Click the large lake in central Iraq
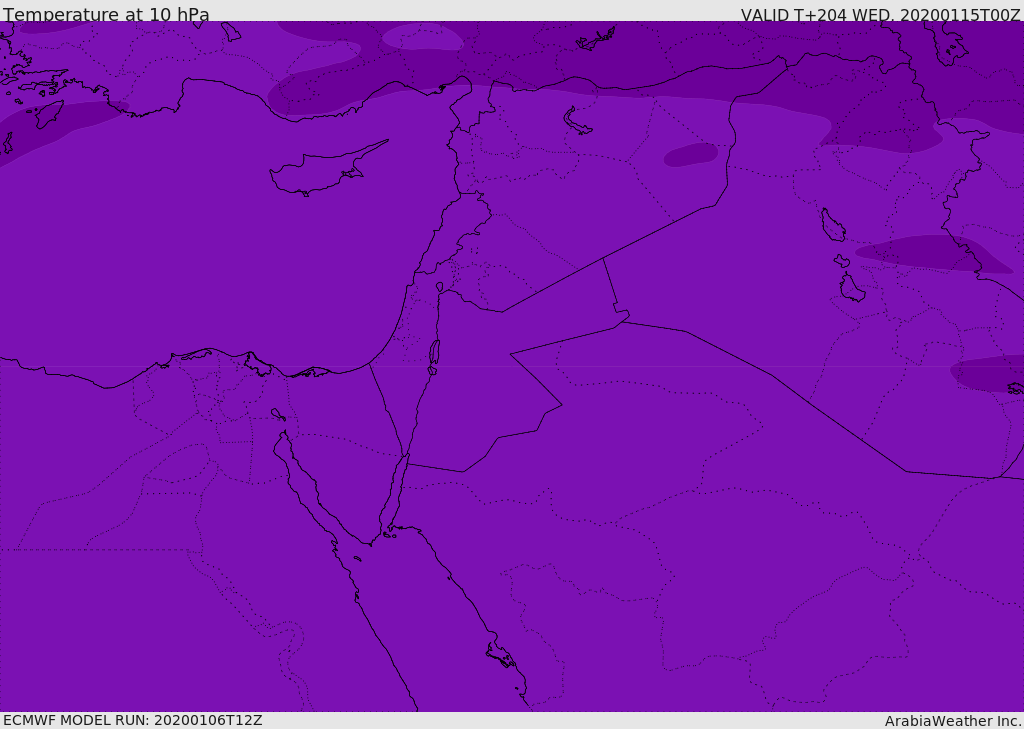The width and height of the screenshot is (1024, 729). (833, 225)
